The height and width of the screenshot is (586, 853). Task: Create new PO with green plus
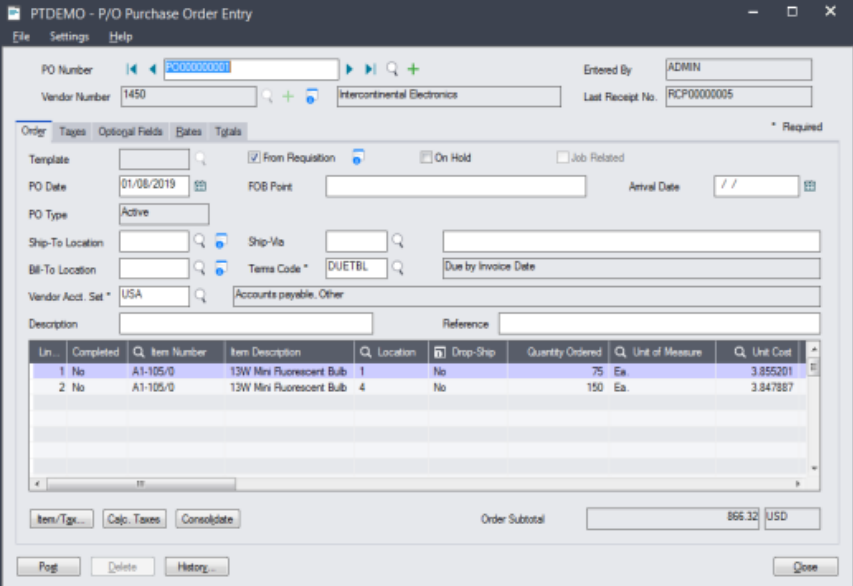413,69
